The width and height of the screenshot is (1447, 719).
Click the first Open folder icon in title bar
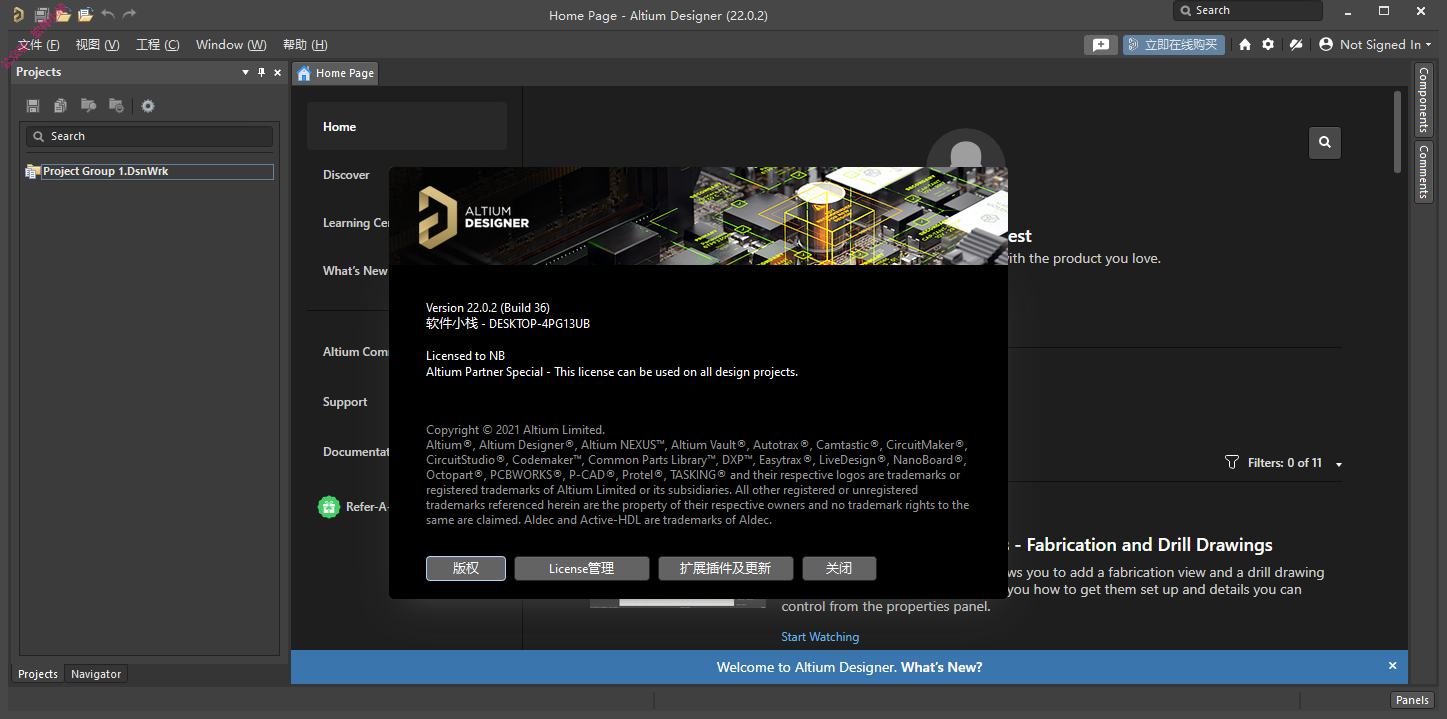(x=63, y=14)
